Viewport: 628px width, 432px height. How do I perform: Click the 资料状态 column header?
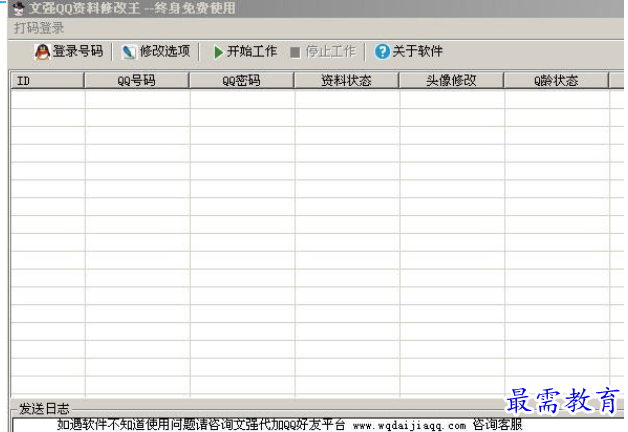[x=346, y=80]
